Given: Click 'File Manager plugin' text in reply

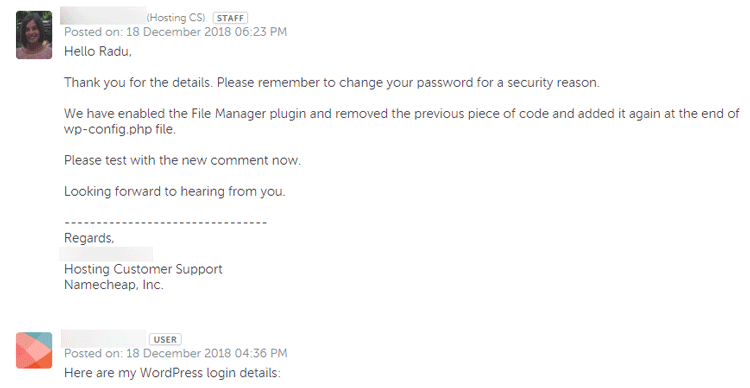Looking at the screenshot, I should point(249,114).
